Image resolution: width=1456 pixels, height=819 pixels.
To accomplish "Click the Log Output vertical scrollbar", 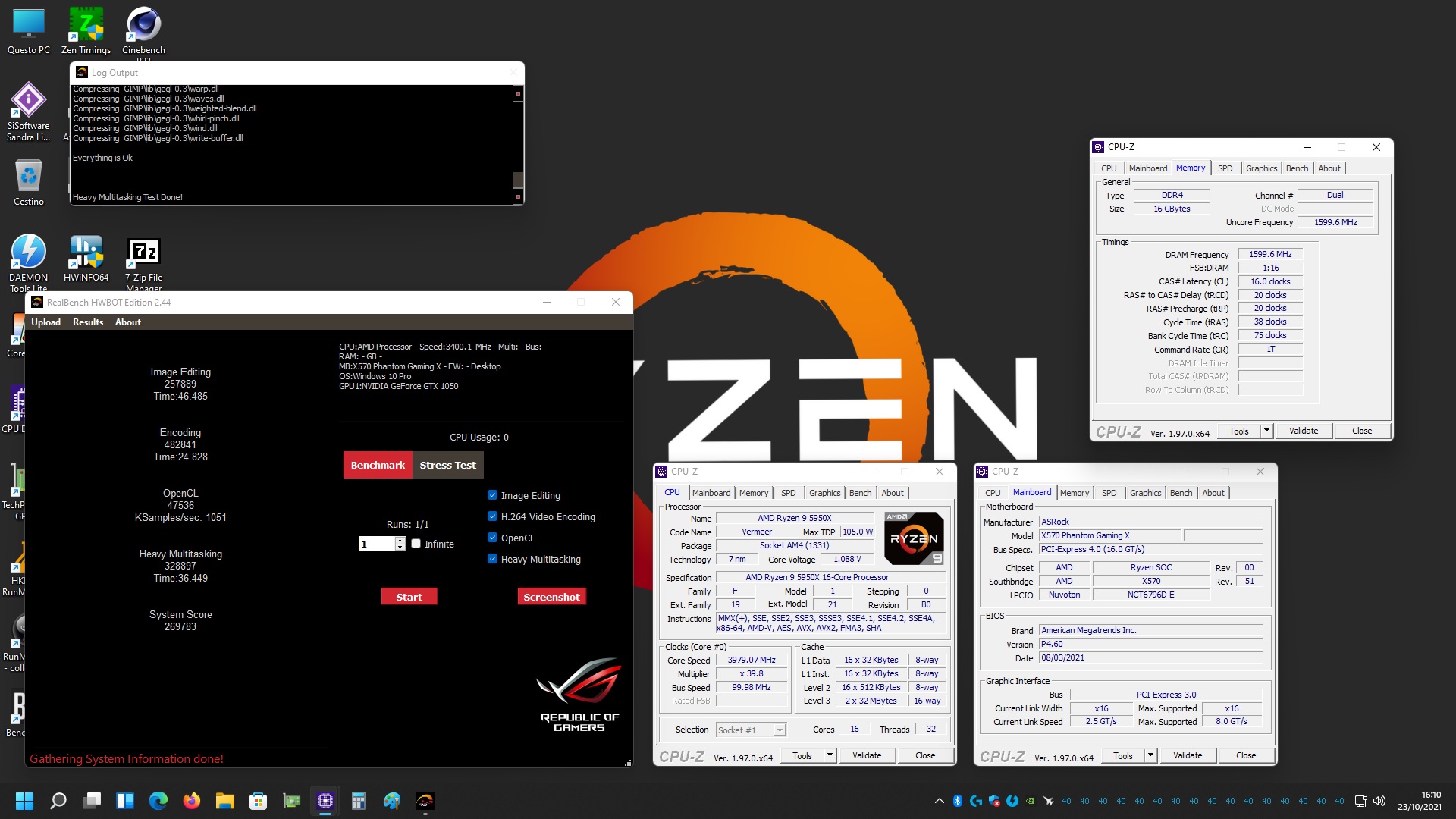I will [x=519, y=144].
